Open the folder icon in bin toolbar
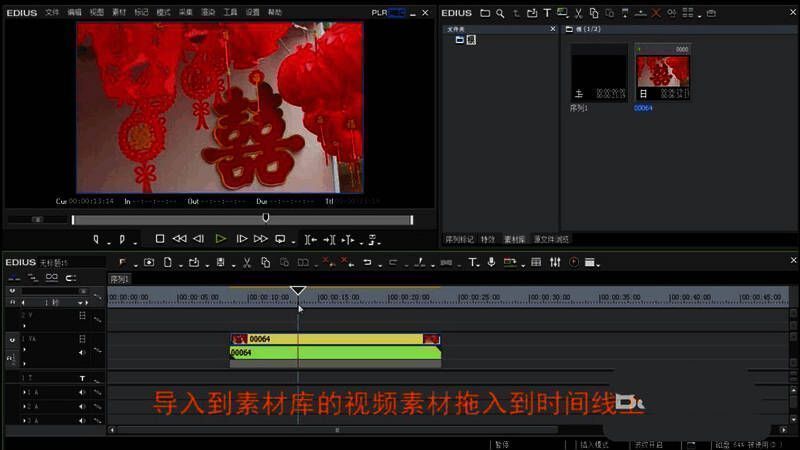This screenshot has height=450, width=800. 485,13
